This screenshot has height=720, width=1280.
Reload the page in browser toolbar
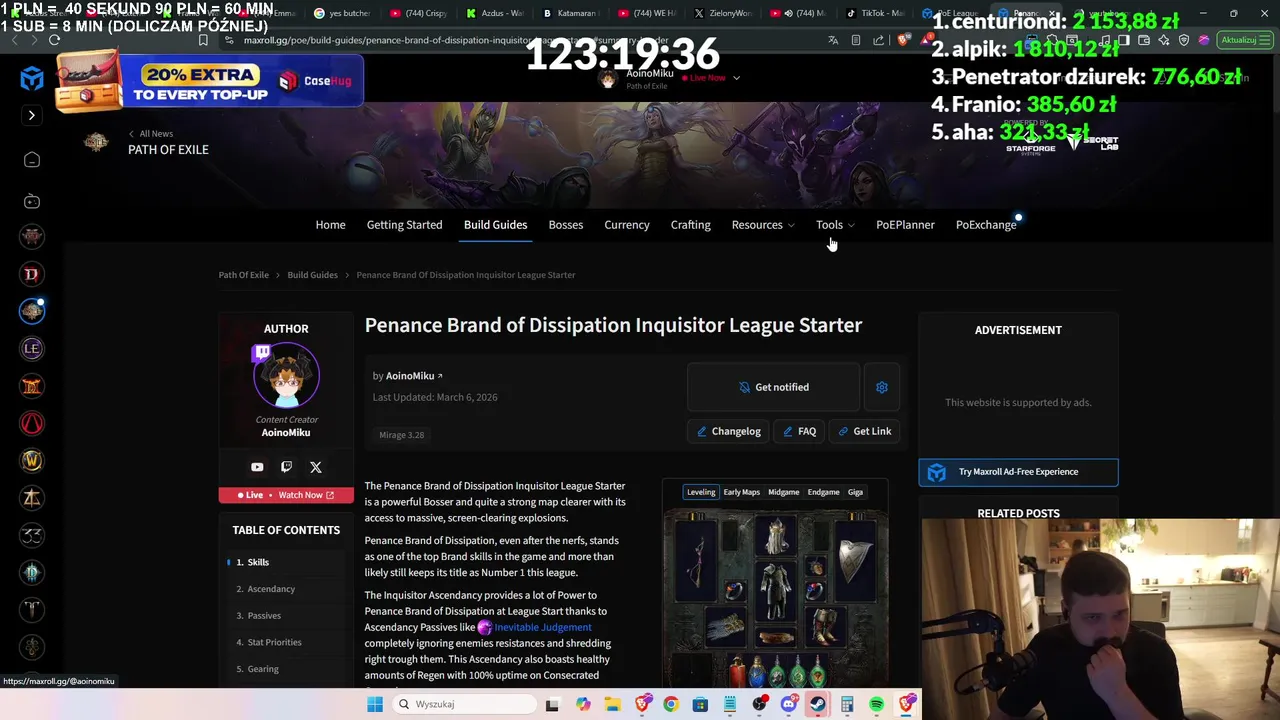click(x=54, y=40)
